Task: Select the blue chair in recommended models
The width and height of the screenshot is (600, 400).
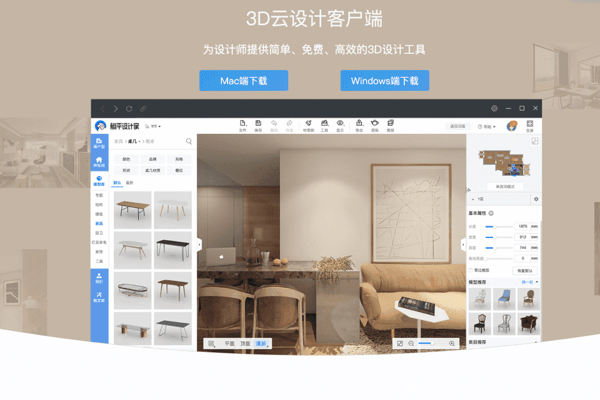Action: click(505, 299)
